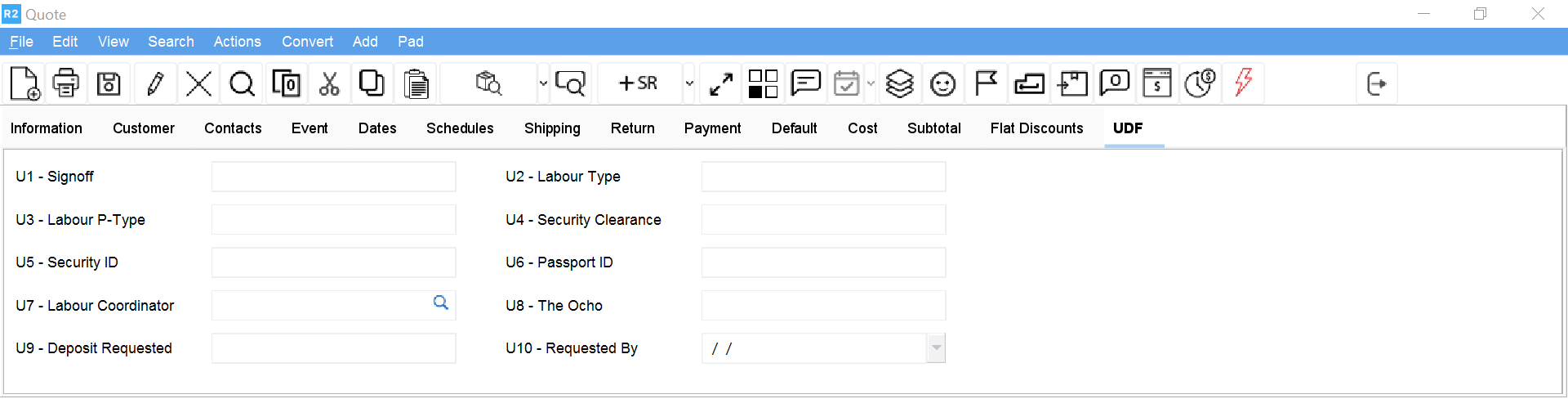Image resolution: width=1568 pixels, height=399 pixels.
Task: Click the Labour Coordinator lookup magnifier
Action: pos(441,303)
